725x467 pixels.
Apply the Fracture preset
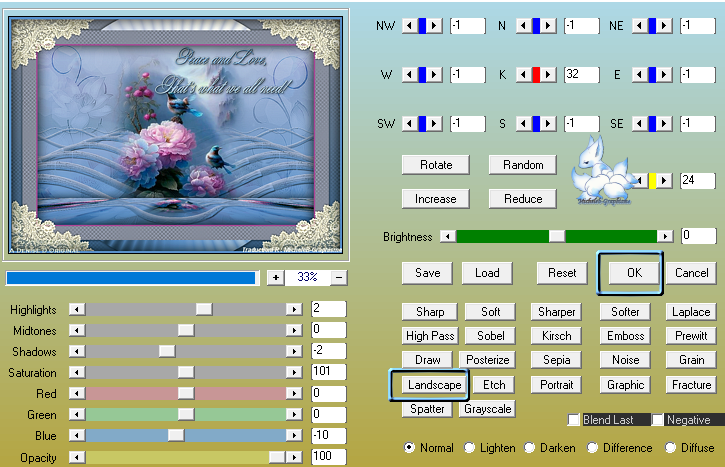coord(691,385)
